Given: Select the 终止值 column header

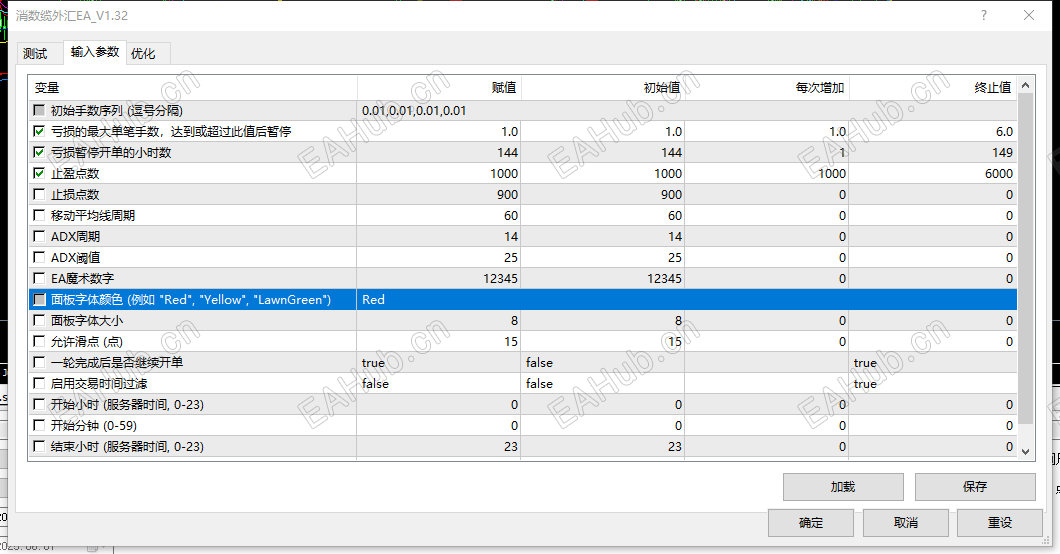Looking at the screenshot, I should click(x=933, y=87).
